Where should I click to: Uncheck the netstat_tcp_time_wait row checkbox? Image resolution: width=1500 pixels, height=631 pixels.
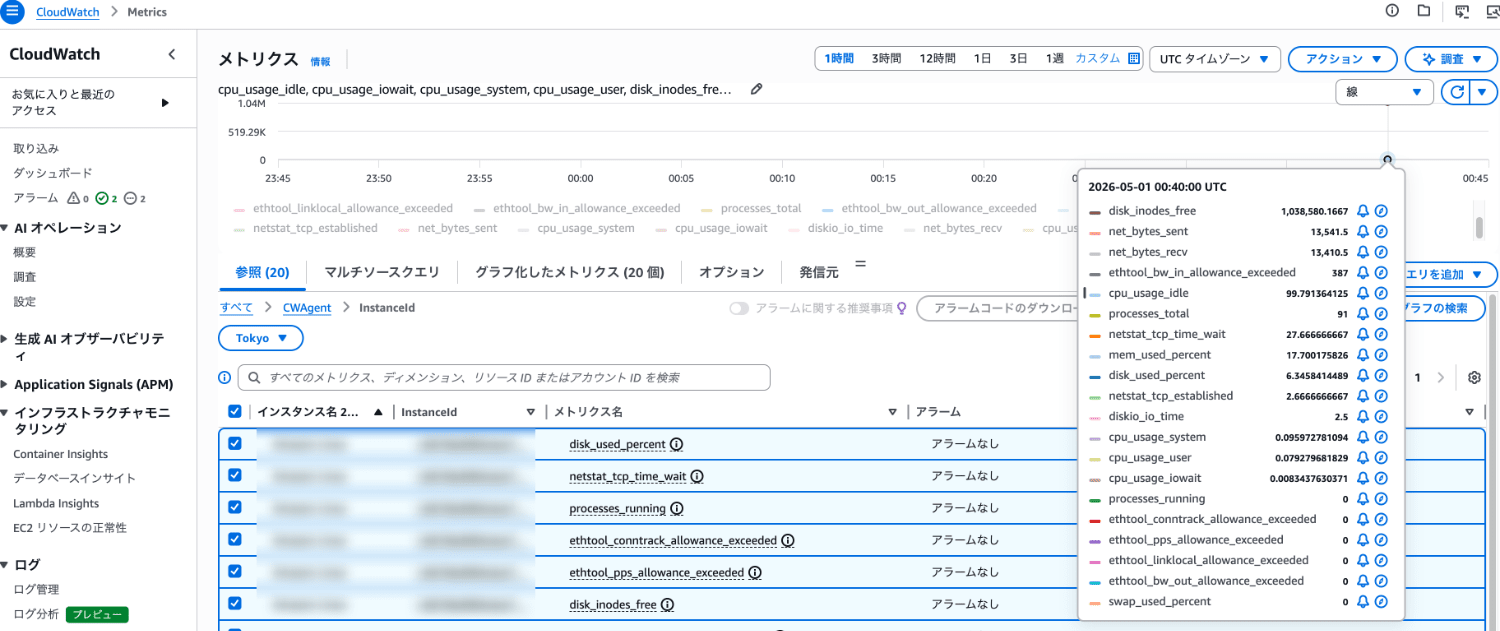[235, 475]
